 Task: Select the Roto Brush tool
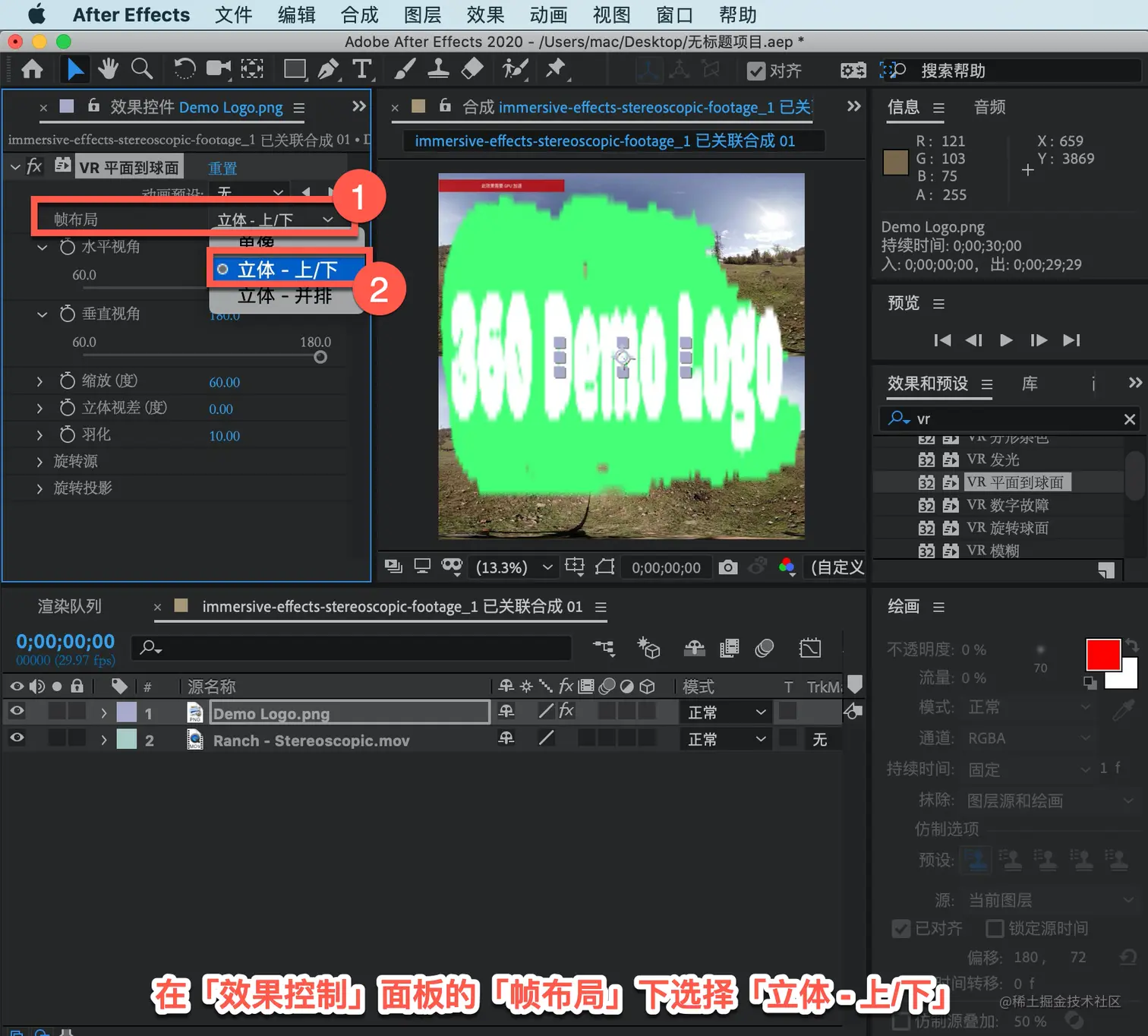tap(515, 70)
